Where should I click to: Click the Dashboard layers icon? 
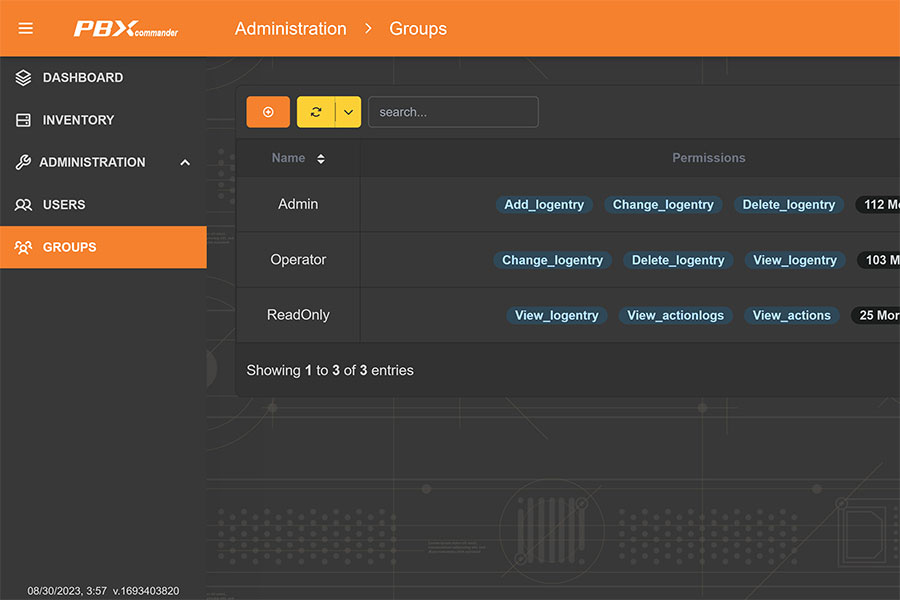coord(24,78)
